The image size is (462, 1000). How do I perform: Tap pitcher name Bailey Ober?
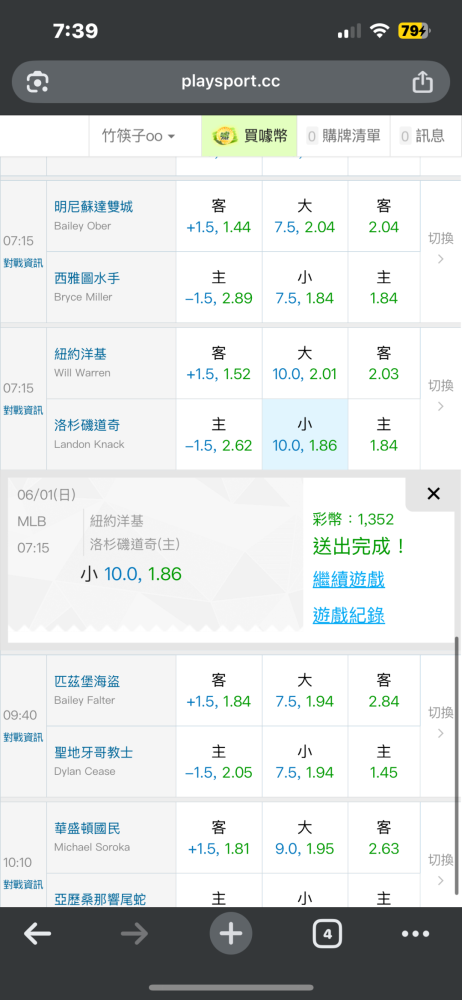coord(82,226)
